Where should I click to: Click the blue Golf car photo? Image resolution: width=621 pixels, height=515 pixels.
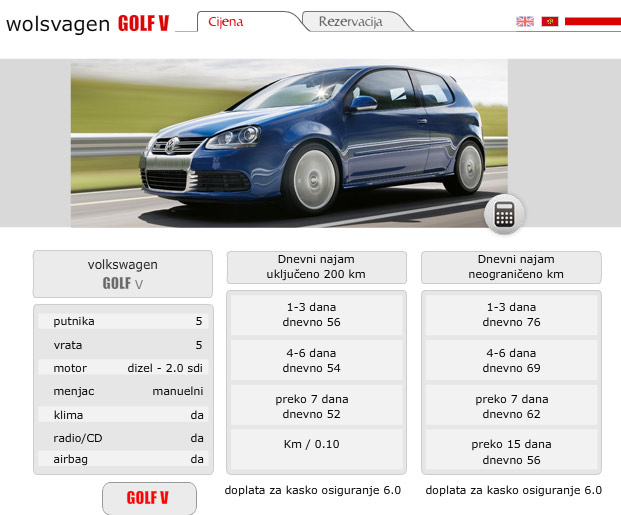(x=290, y=143)
